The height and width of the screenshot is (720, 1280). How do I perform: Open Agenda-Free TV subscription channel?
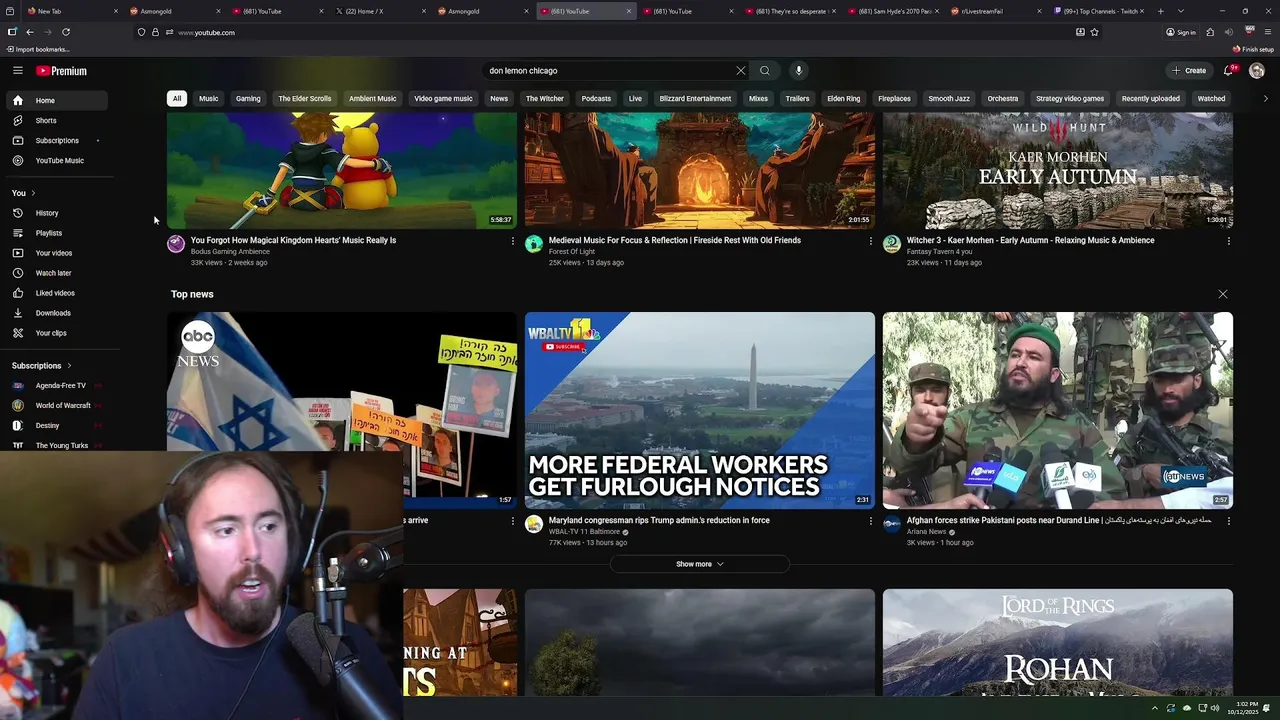click(x=55, y=385)
